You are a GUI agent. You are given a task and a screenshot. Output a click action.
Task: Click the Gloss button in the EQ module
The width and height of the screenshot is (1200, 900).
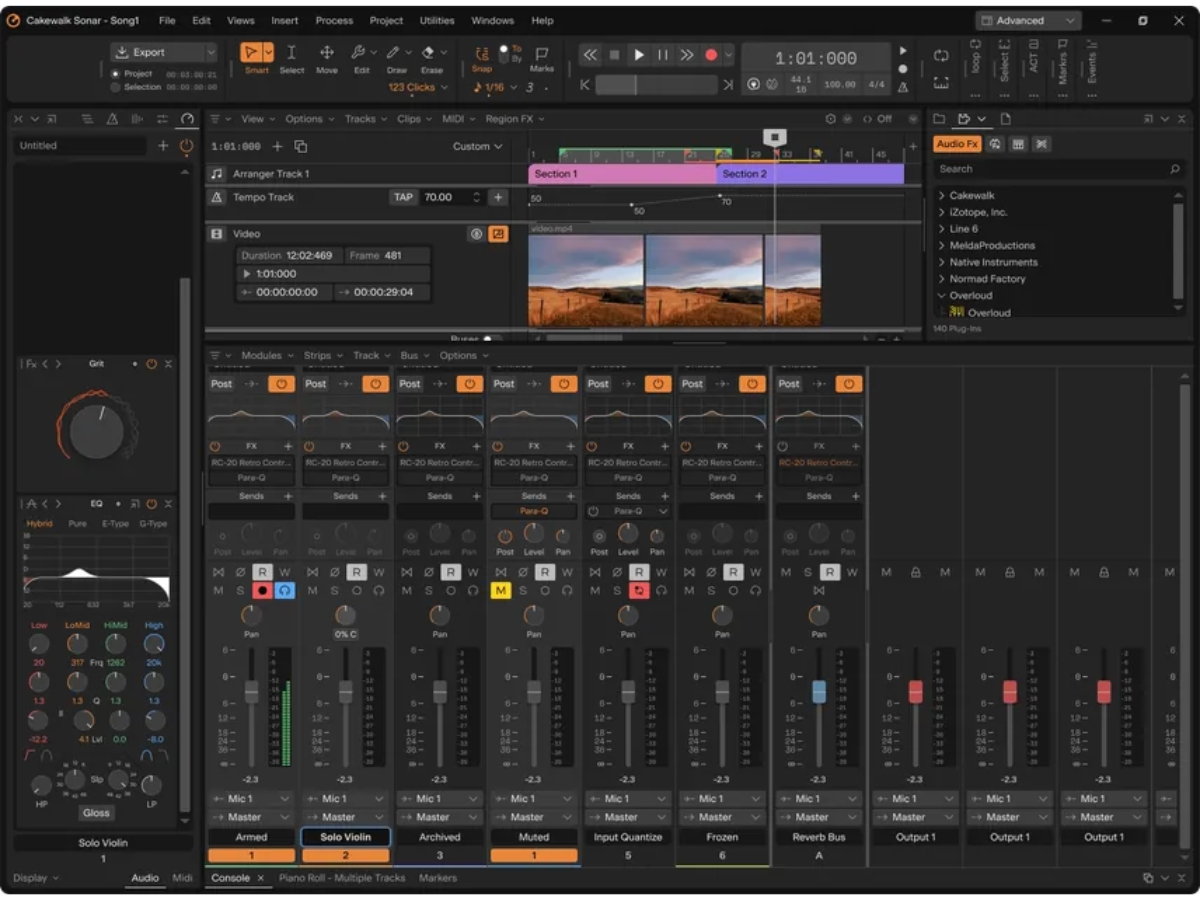96,813
